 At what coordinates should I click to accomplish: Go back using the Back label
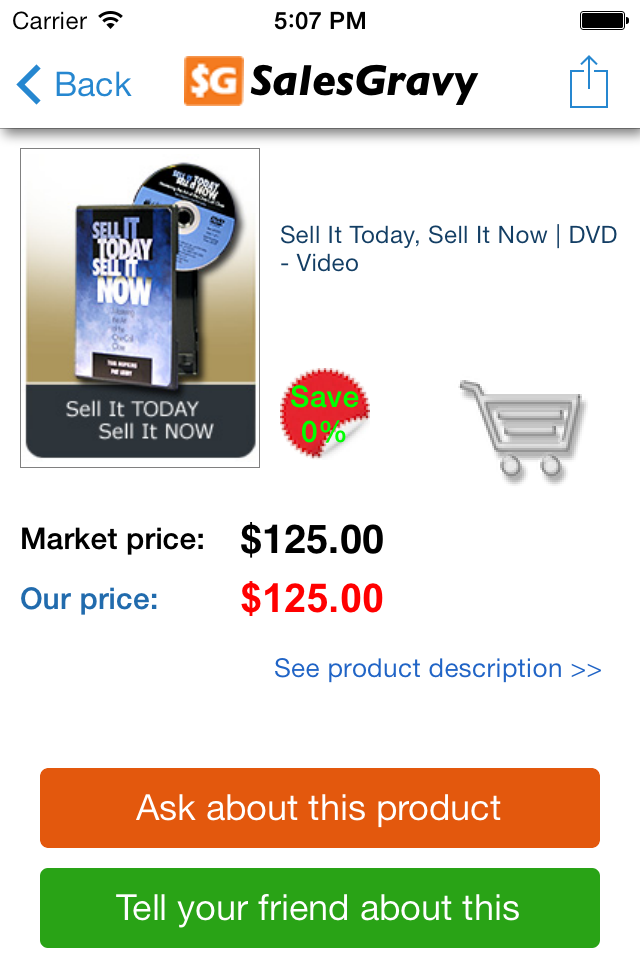[x=93, y=84]
